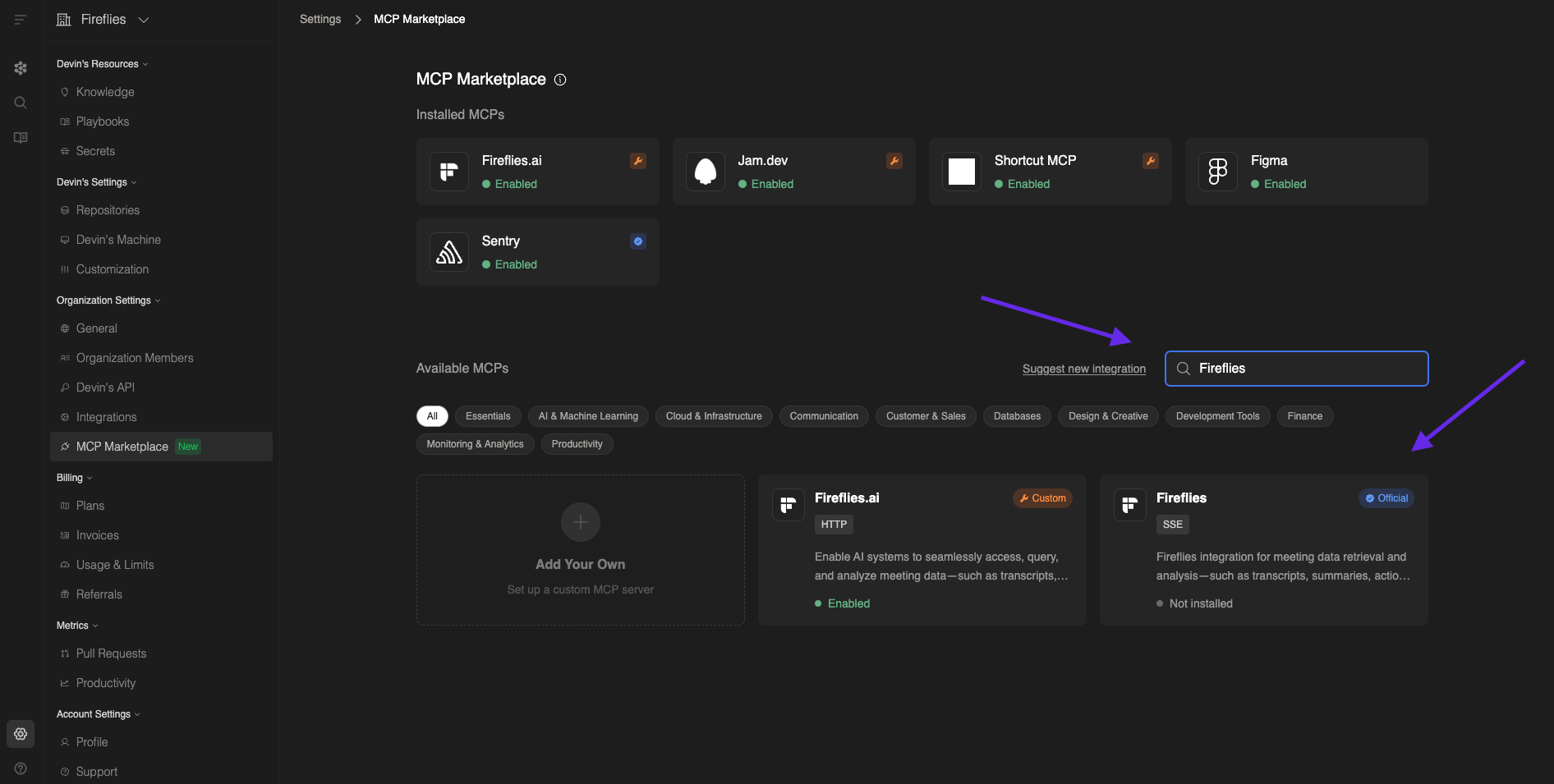Viewport: 1554px width, 784px height.
Task: Click the Fireflies.ai logo in available HTTP card
Action: click(788, 505)
